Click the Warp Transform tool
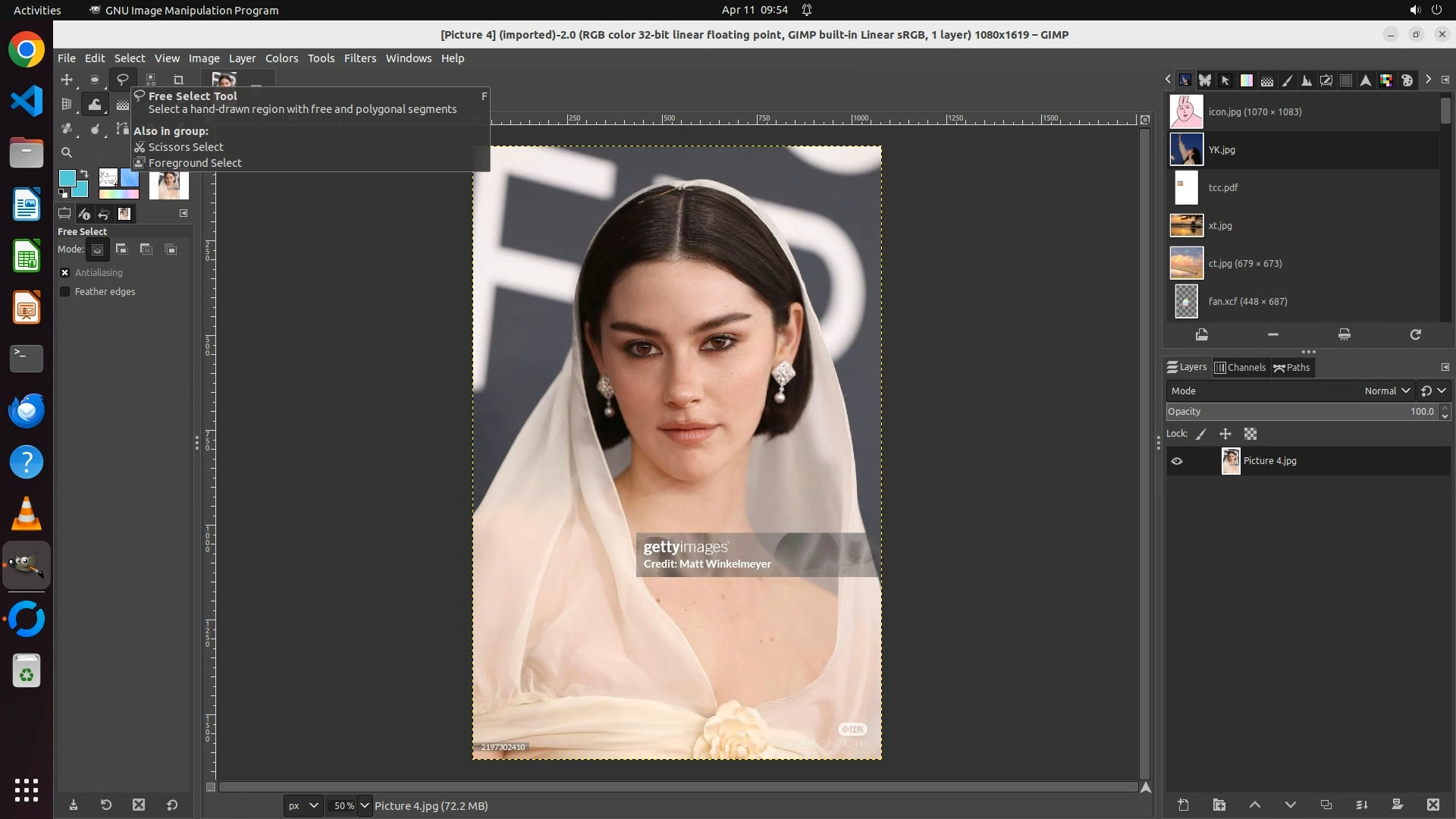 (95, 105)
